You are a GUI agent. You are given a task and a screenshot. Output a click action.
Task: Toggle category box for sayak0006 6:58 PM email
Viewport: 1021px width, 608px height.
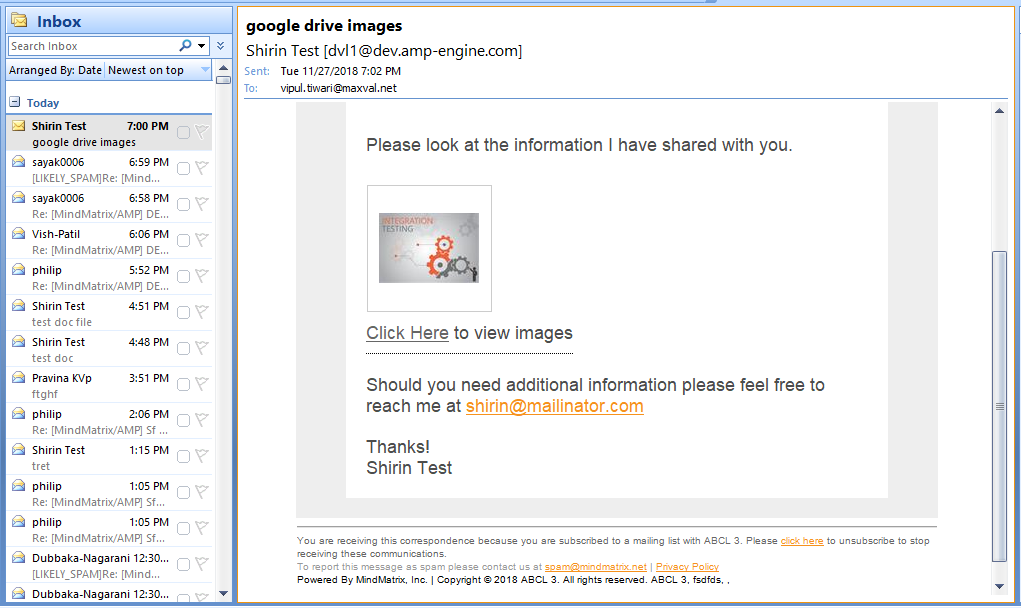point(183,204)
